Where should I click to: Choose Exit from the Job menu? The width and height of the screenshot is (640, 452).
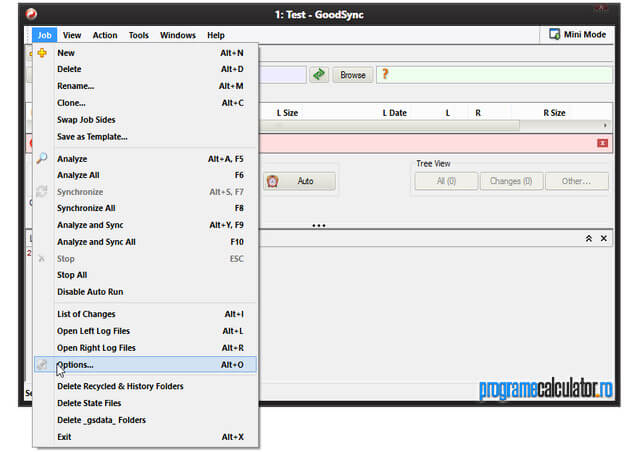coord(146,437)
